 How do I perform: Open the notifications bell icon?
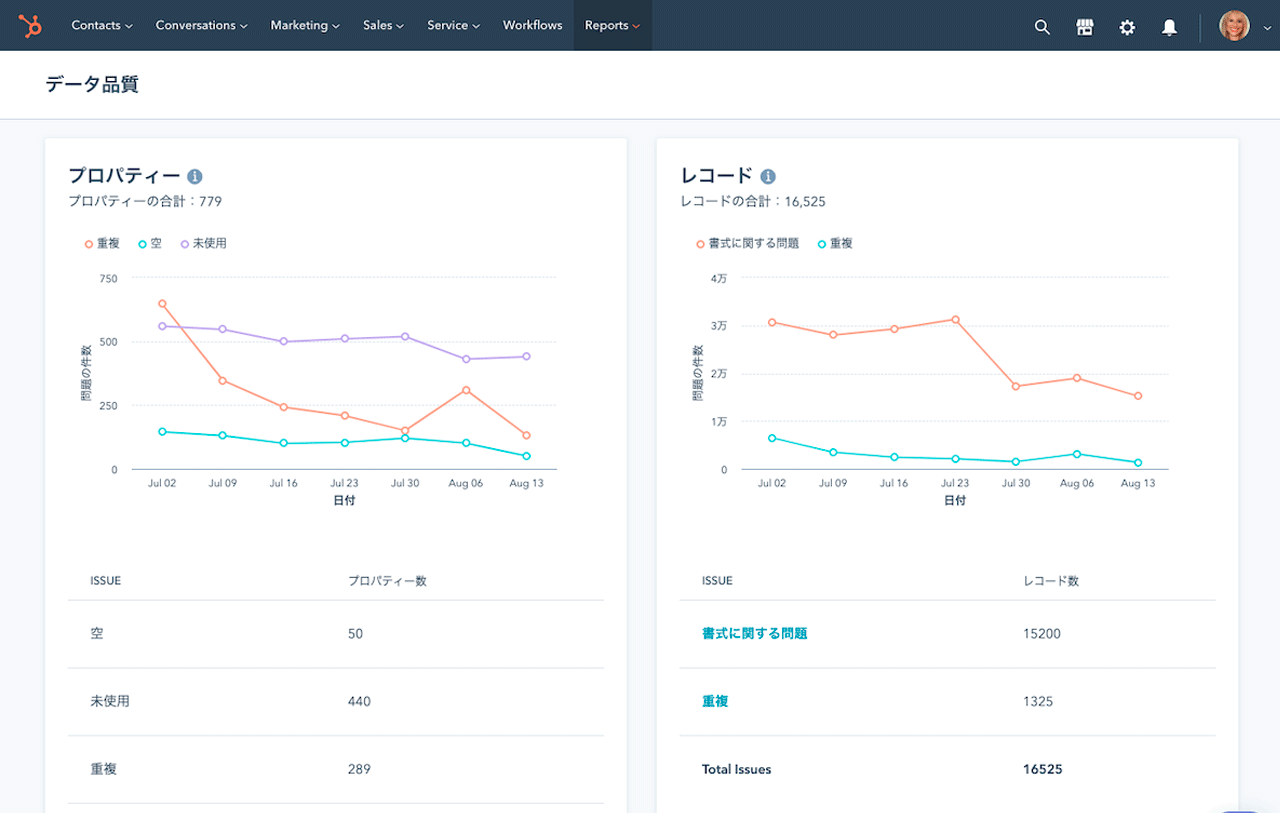point(1169,27)
